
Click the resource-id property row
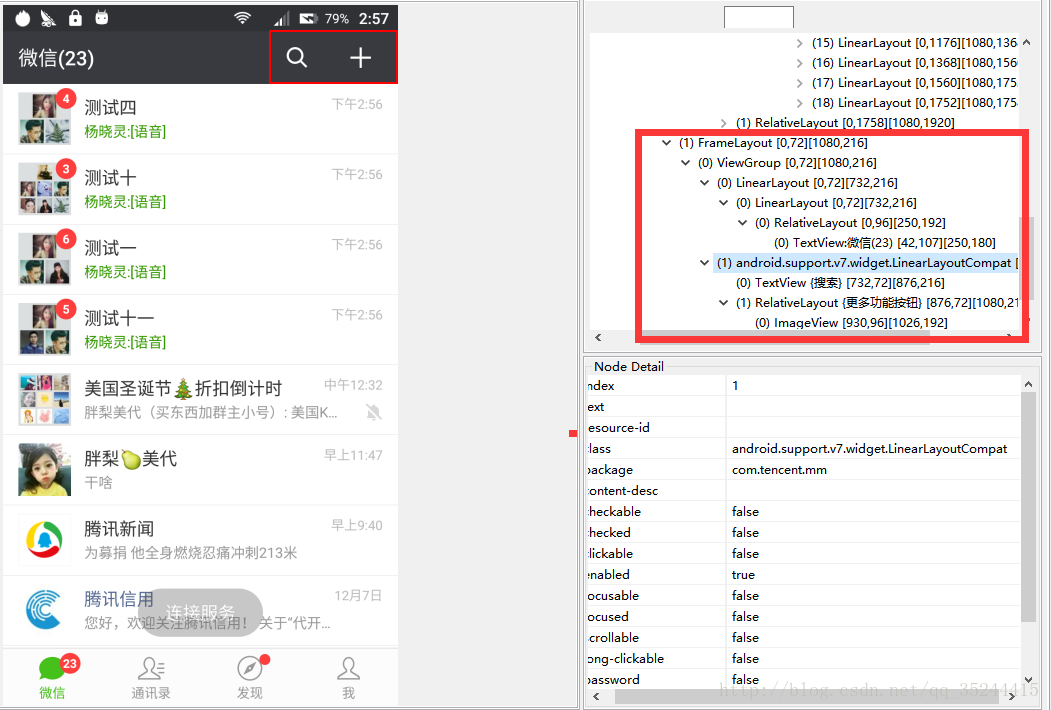(x=803, y=428)
